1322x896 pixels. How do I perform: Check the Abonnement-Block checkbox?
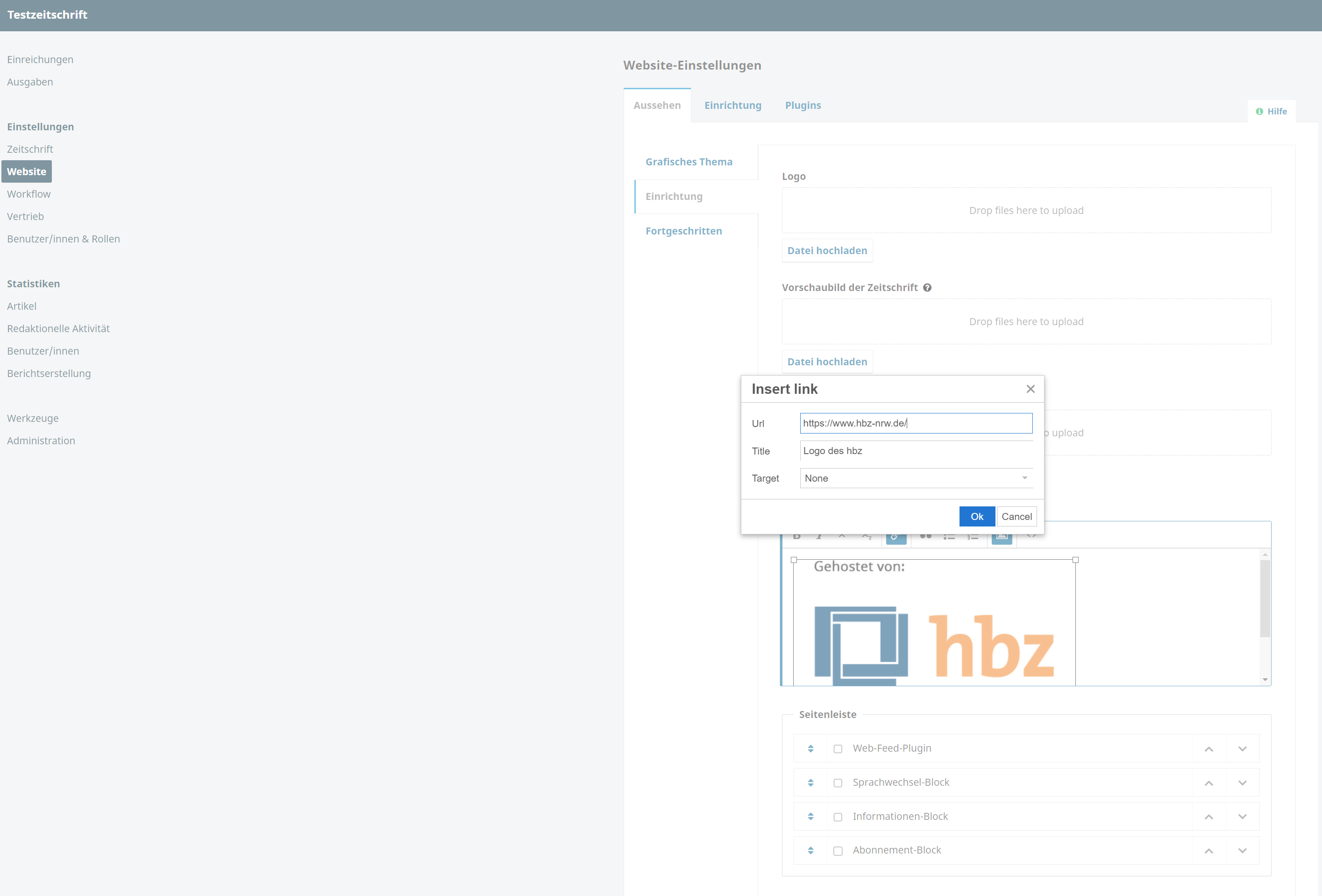tap(838, 851)
